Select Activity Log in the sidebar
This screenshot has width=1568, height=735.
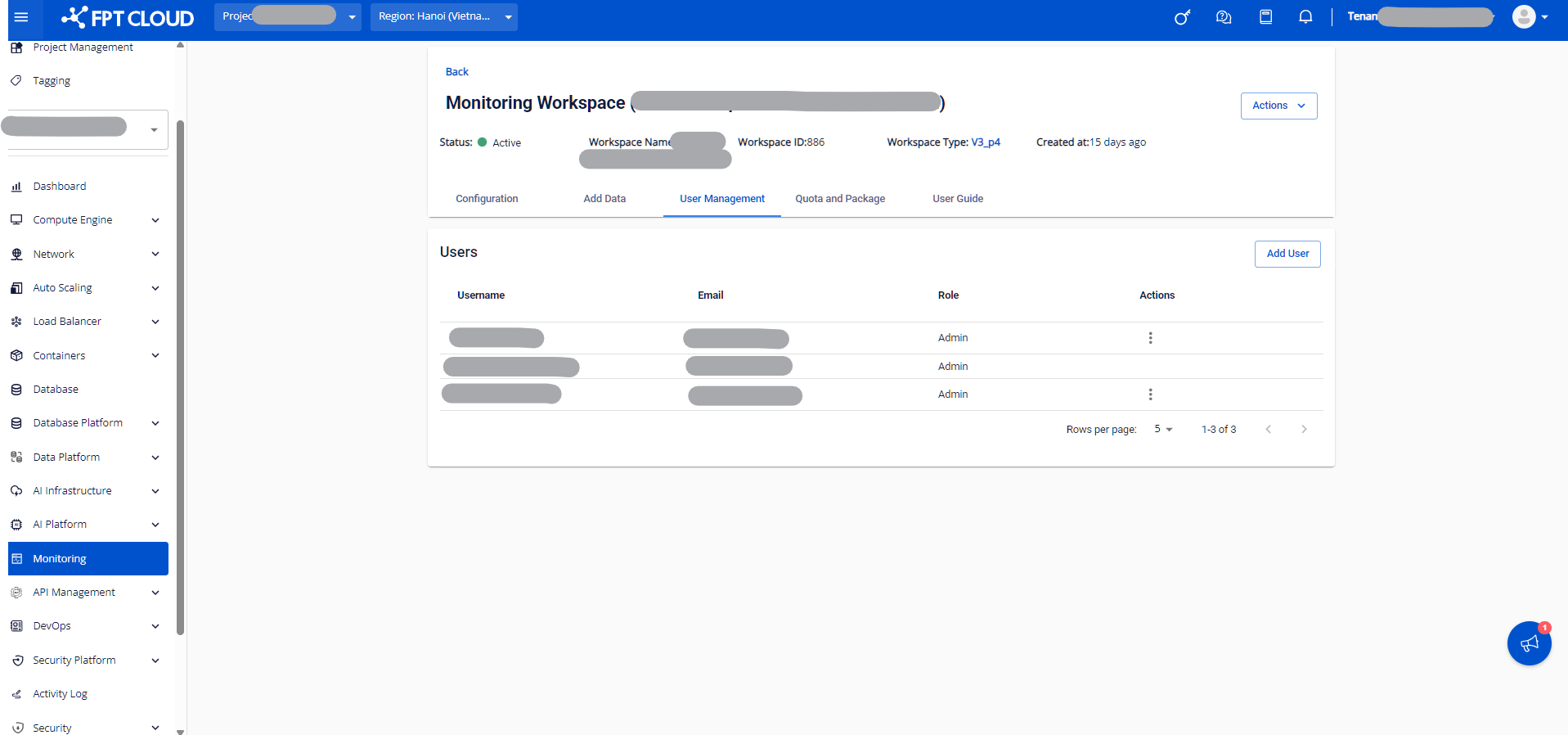(x=60, y=694)
